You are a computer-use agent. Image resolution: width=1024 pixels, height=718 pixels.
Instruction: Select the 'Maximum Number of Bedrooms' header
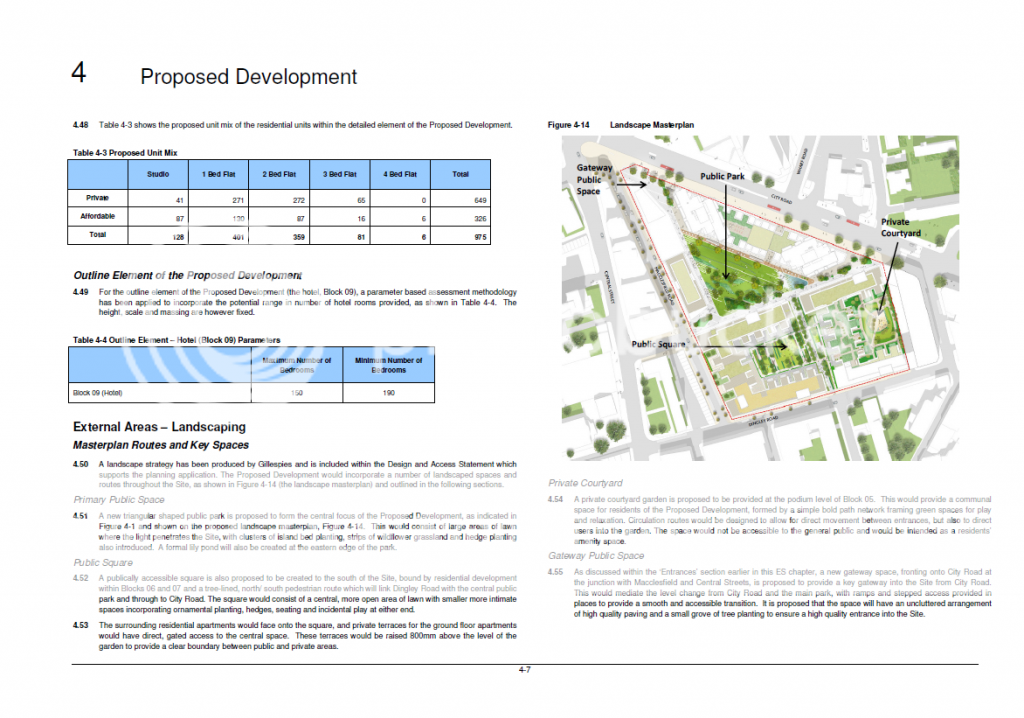296,365
